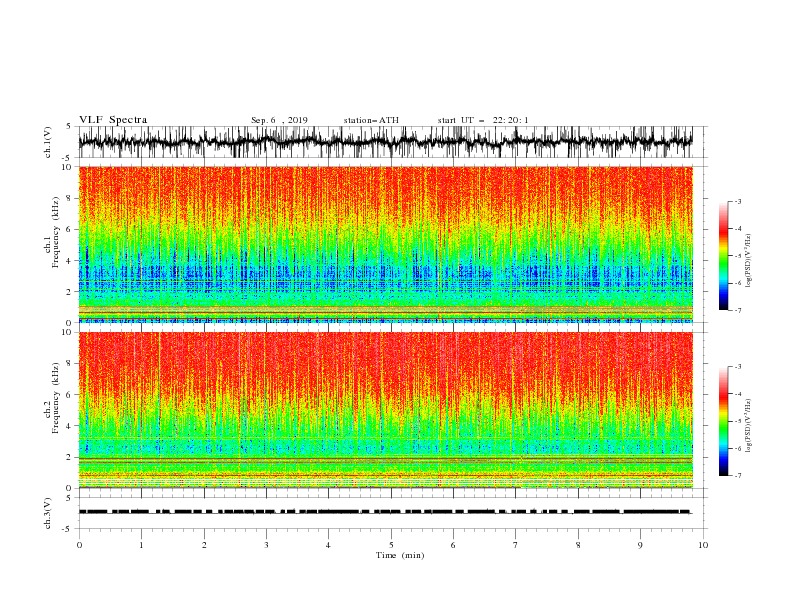Click the "4" kHz tick on ch.1 axis
This screenshot has width=792, height=612.
pyautogui.click(x=69, y=261)
